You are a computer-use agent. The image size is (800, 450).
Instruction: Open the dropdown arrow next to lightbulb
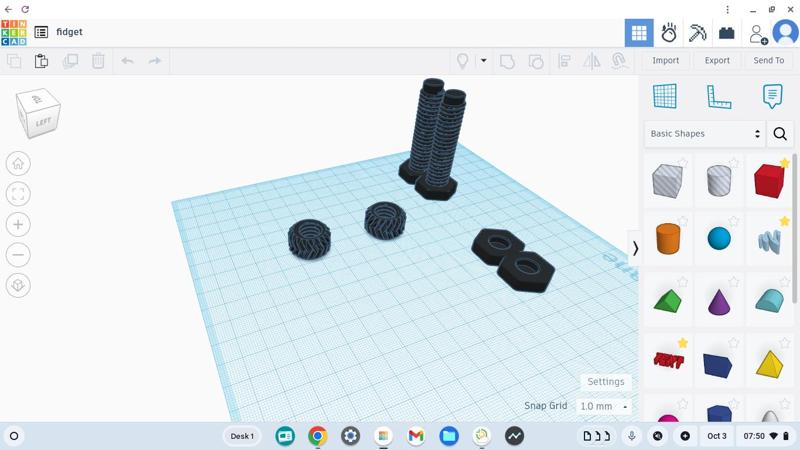483,61
